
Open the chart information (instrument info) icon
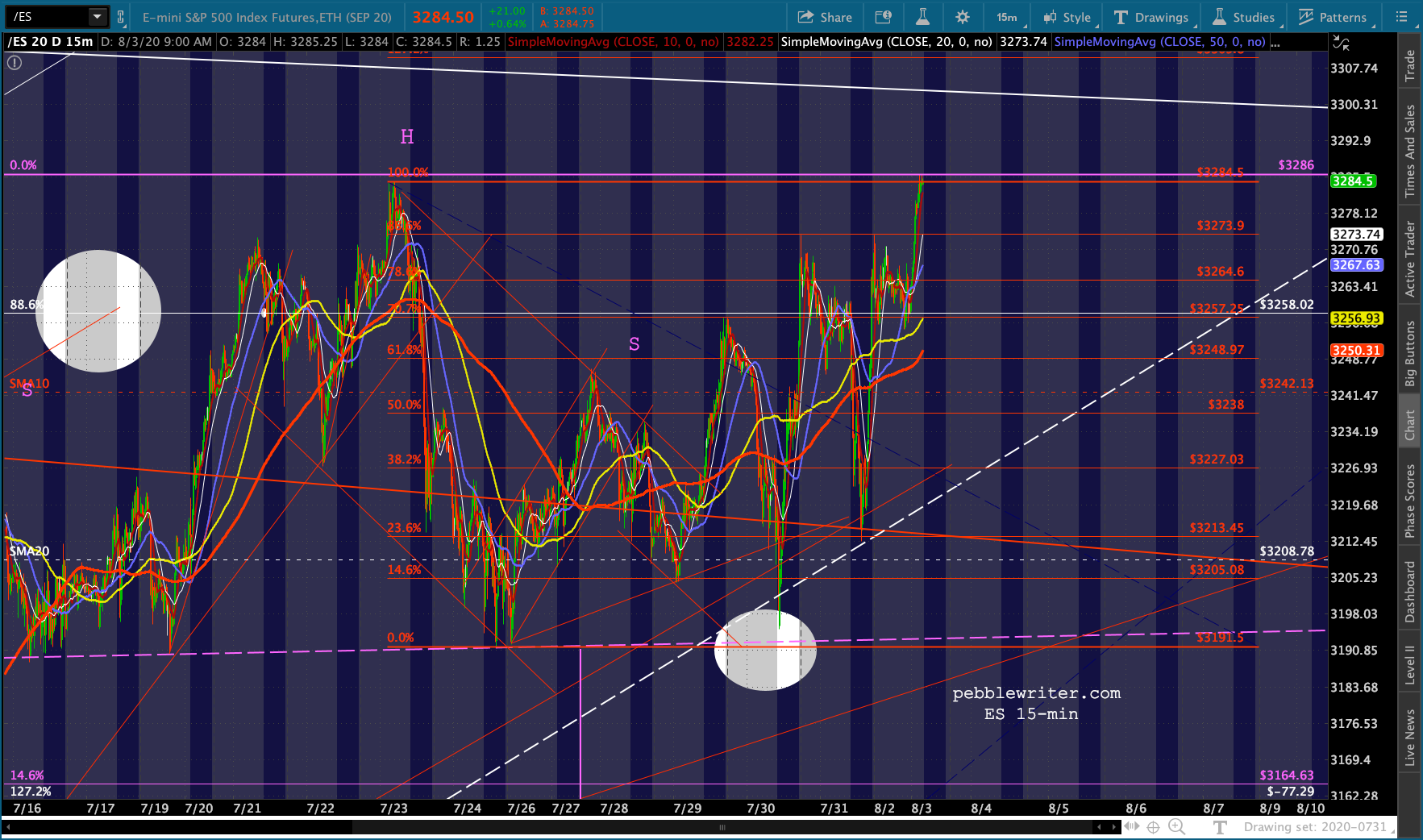click(884, 17)
